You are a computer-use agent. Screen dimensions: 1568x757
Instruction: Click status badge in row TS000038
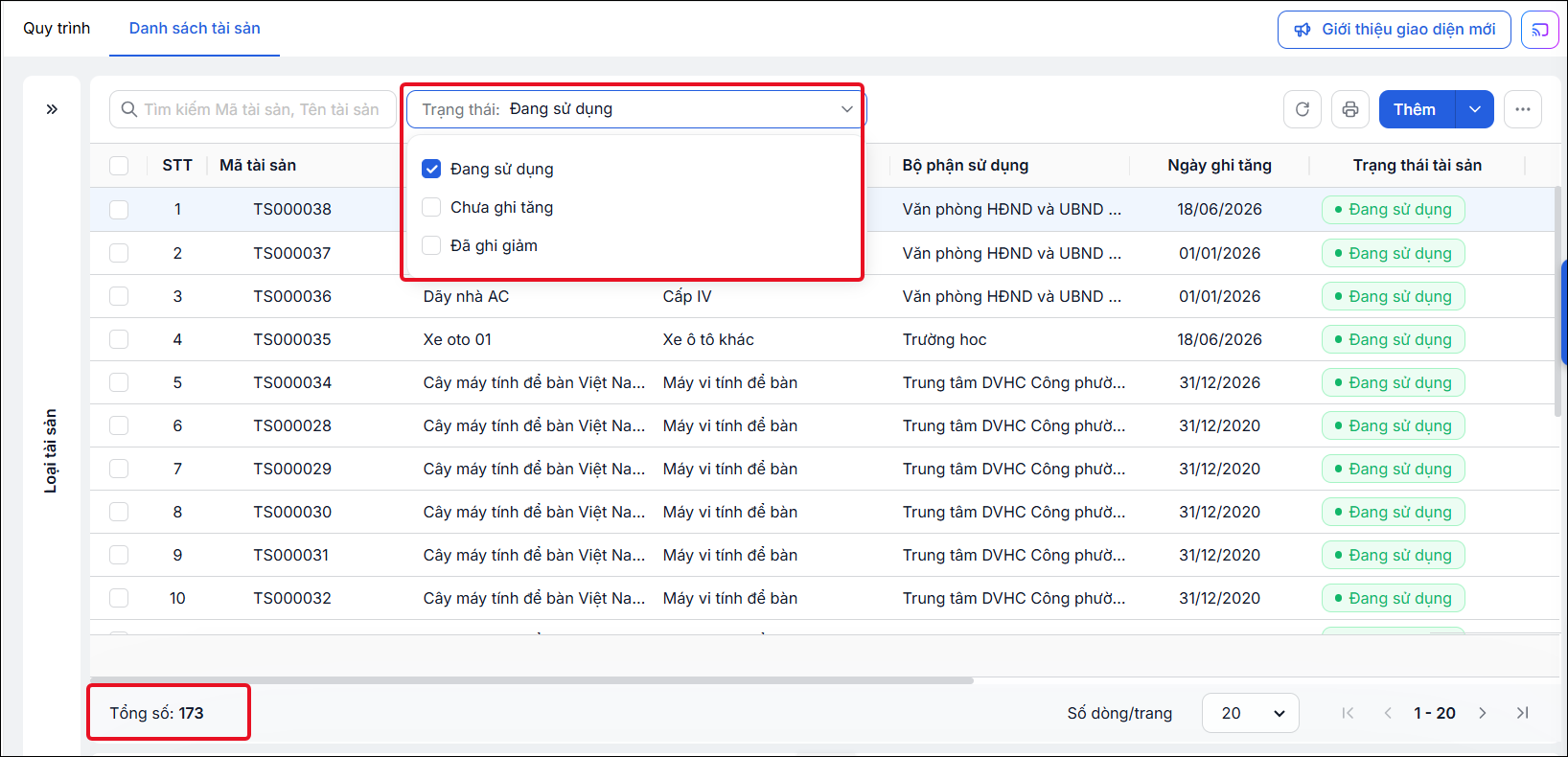(x=1394, y=210)
